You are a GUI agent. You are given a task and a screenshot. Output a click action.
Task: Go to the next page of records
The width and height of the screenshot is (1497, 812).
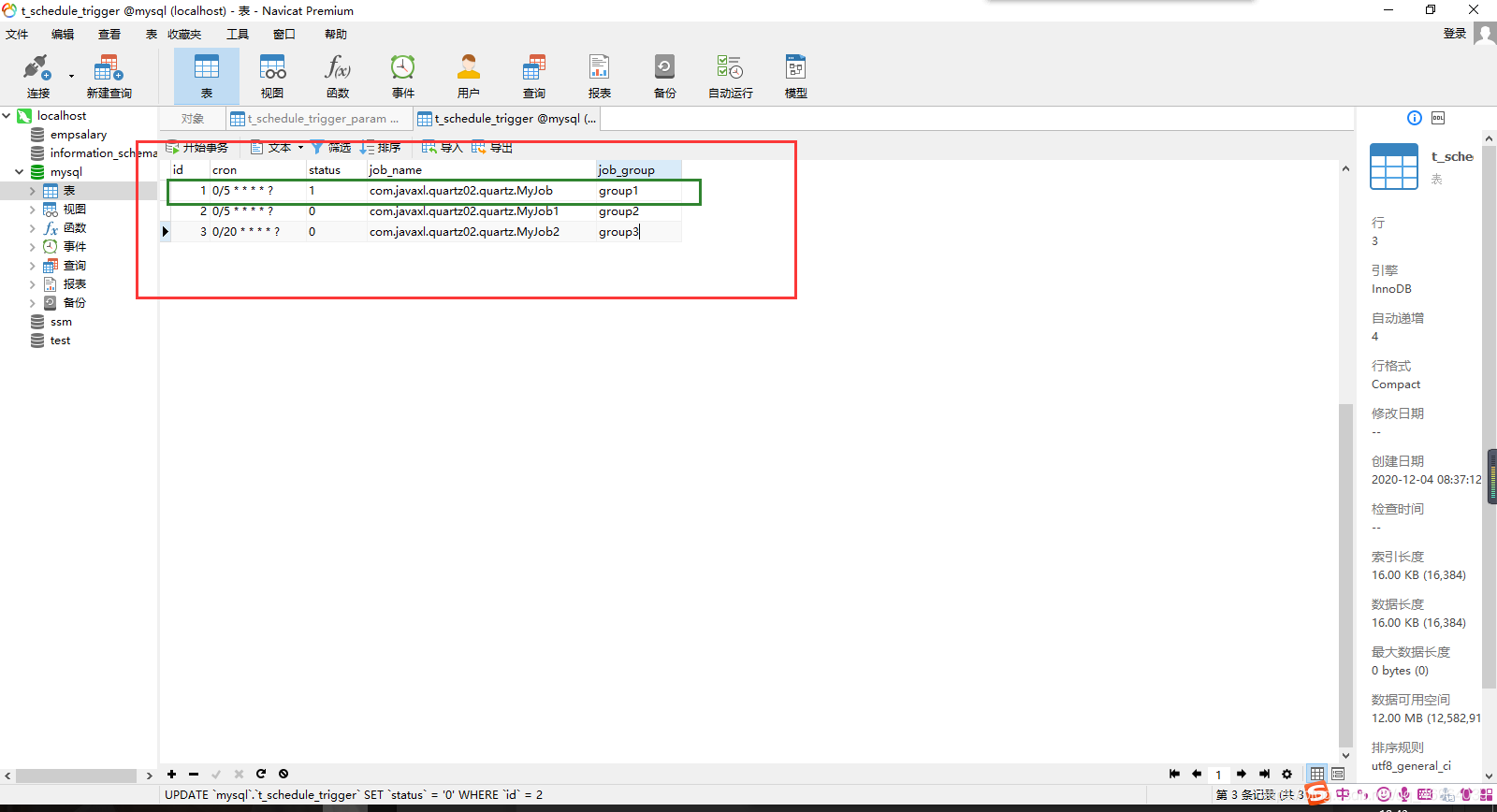[x=1242, y=774]
